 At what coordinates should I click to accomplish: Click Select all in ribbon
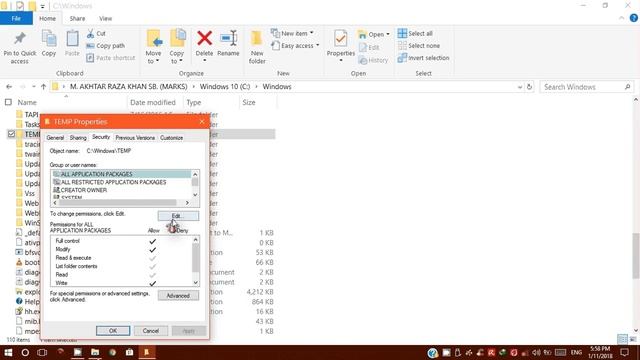(x=415, y=33)
